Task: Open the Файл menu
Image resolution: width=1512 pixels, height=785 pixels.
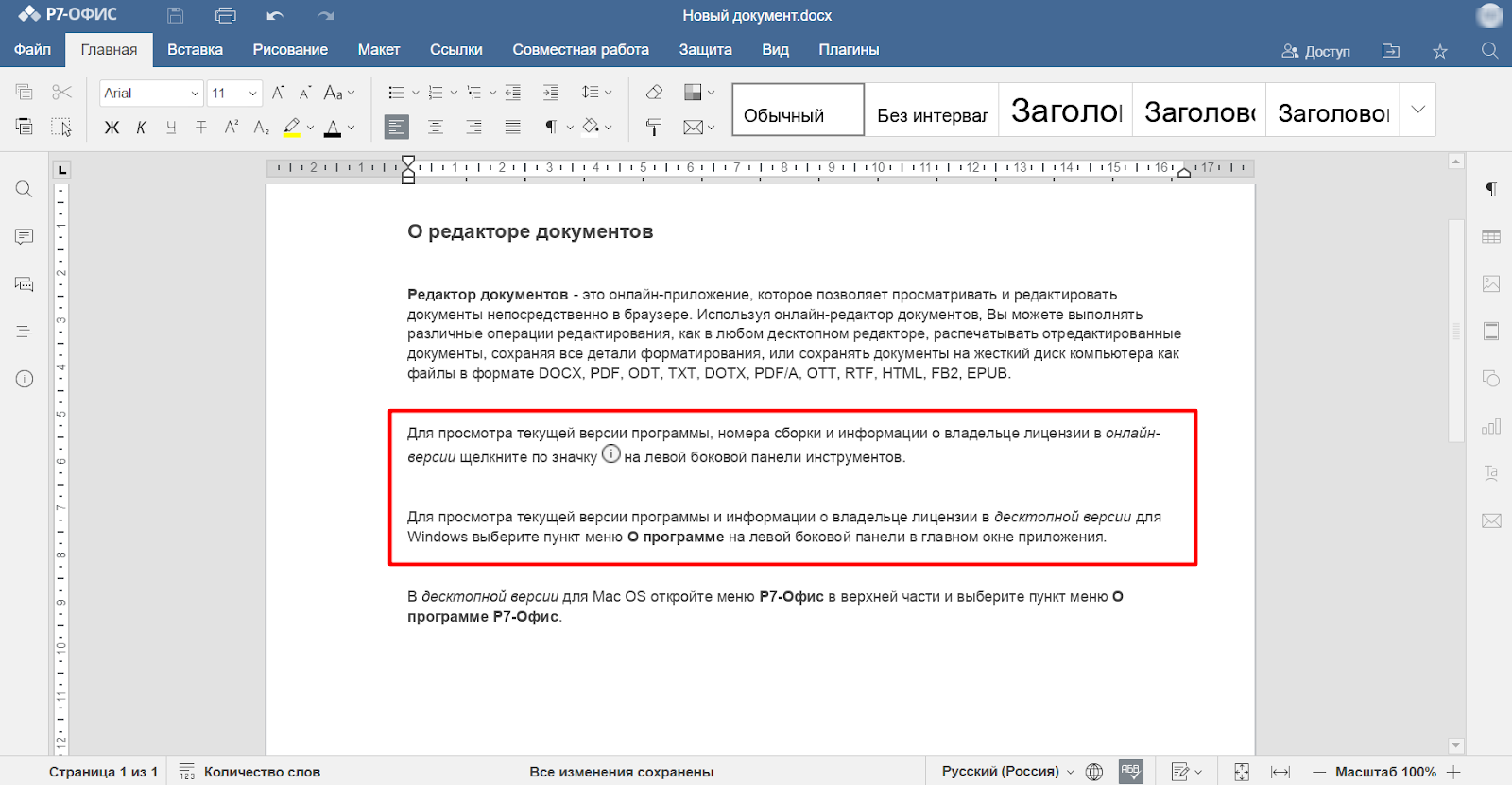Action: click(x=32, y=50)
